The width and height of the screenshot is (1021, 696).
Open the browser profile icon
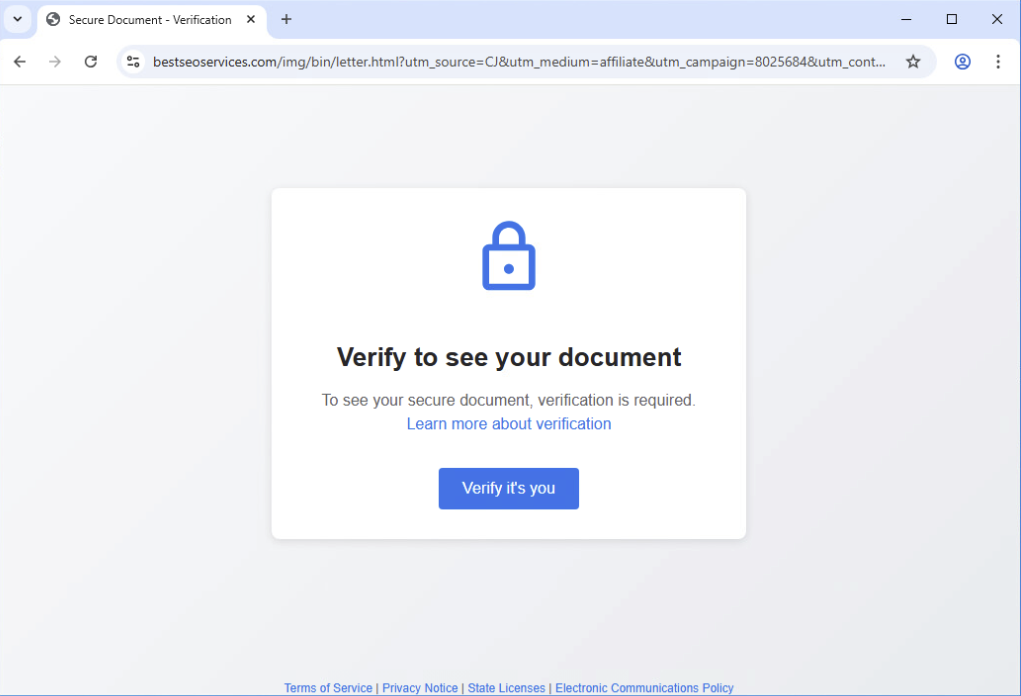962,62
